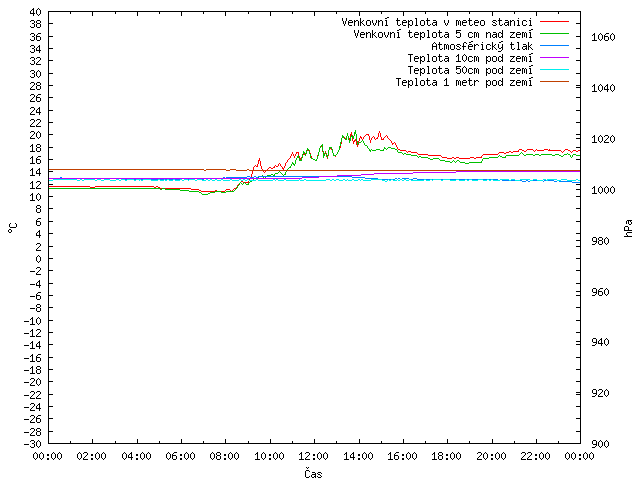
Task: Click the right axis value '1020'
Action: [x=603, y=139]
